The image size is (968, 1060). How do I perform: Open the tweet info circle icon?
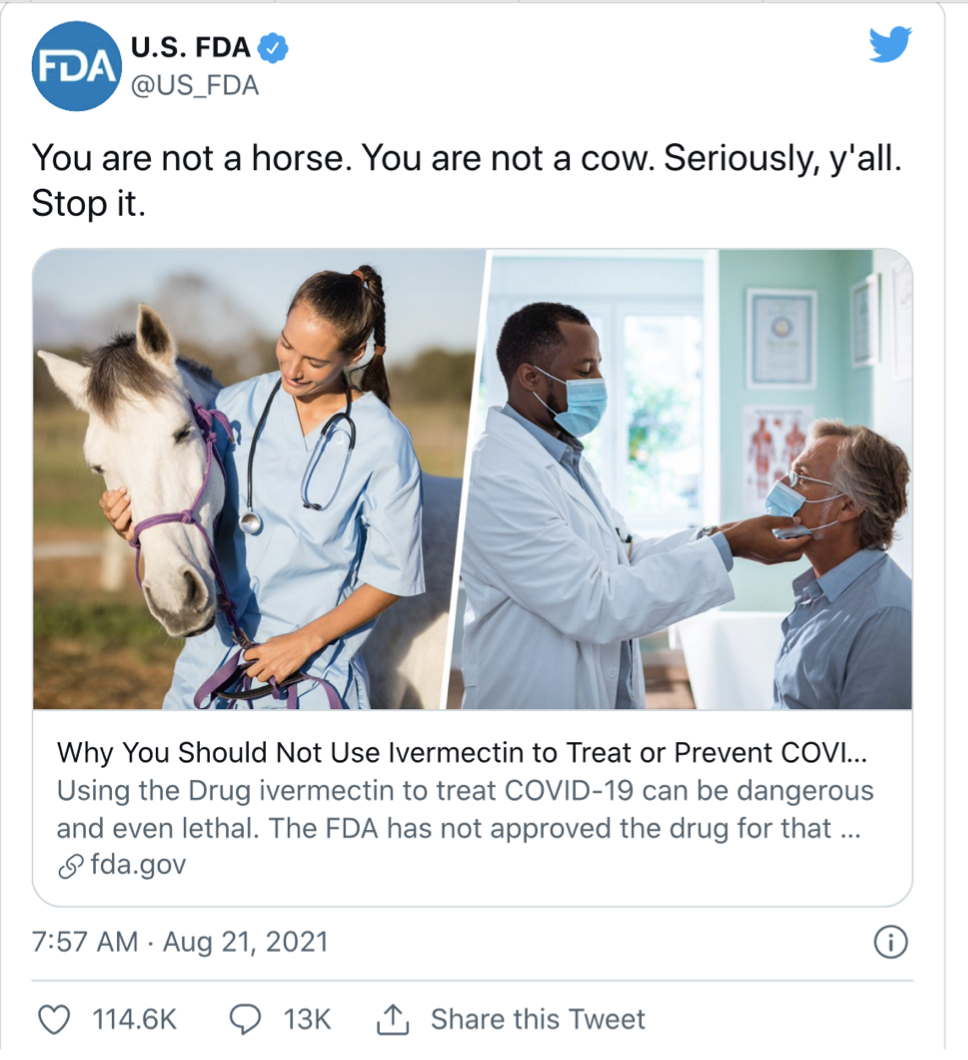tap(891, 942)
